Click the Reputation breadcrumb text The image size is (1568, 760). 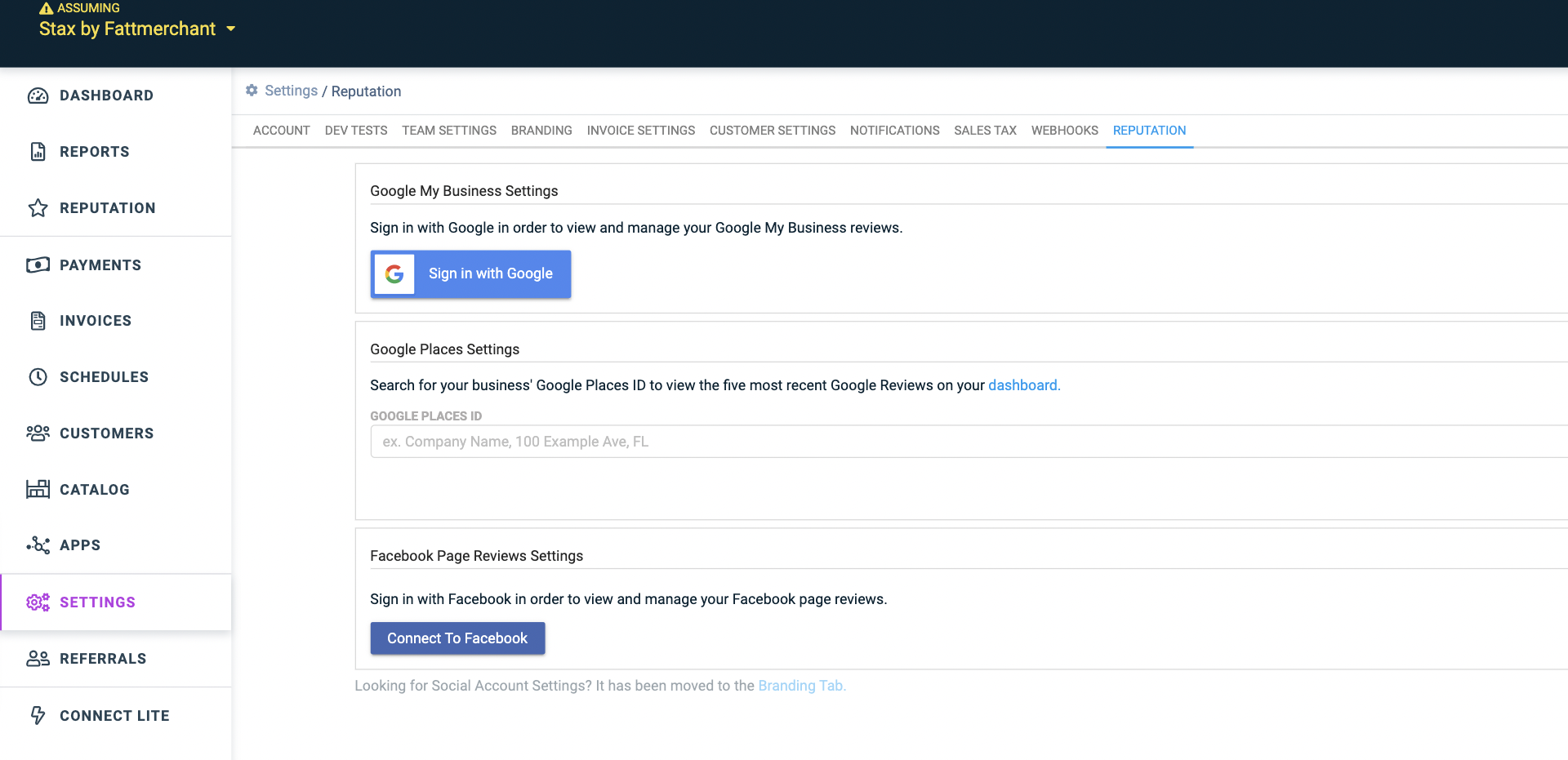(366, 91)
